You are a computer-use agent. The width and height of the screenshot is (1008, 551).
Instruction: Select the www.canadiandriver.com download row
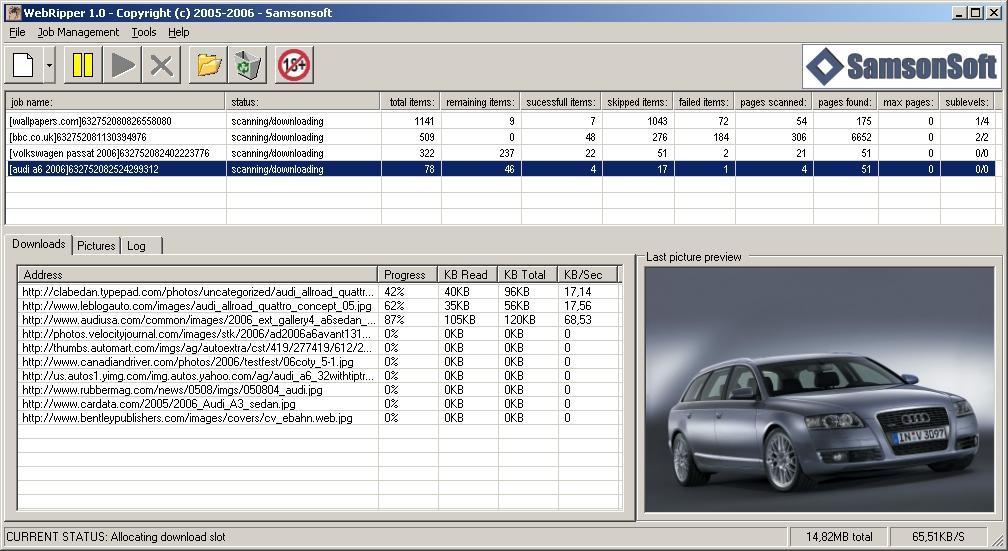pyautogui.click(x=319, y=362)
